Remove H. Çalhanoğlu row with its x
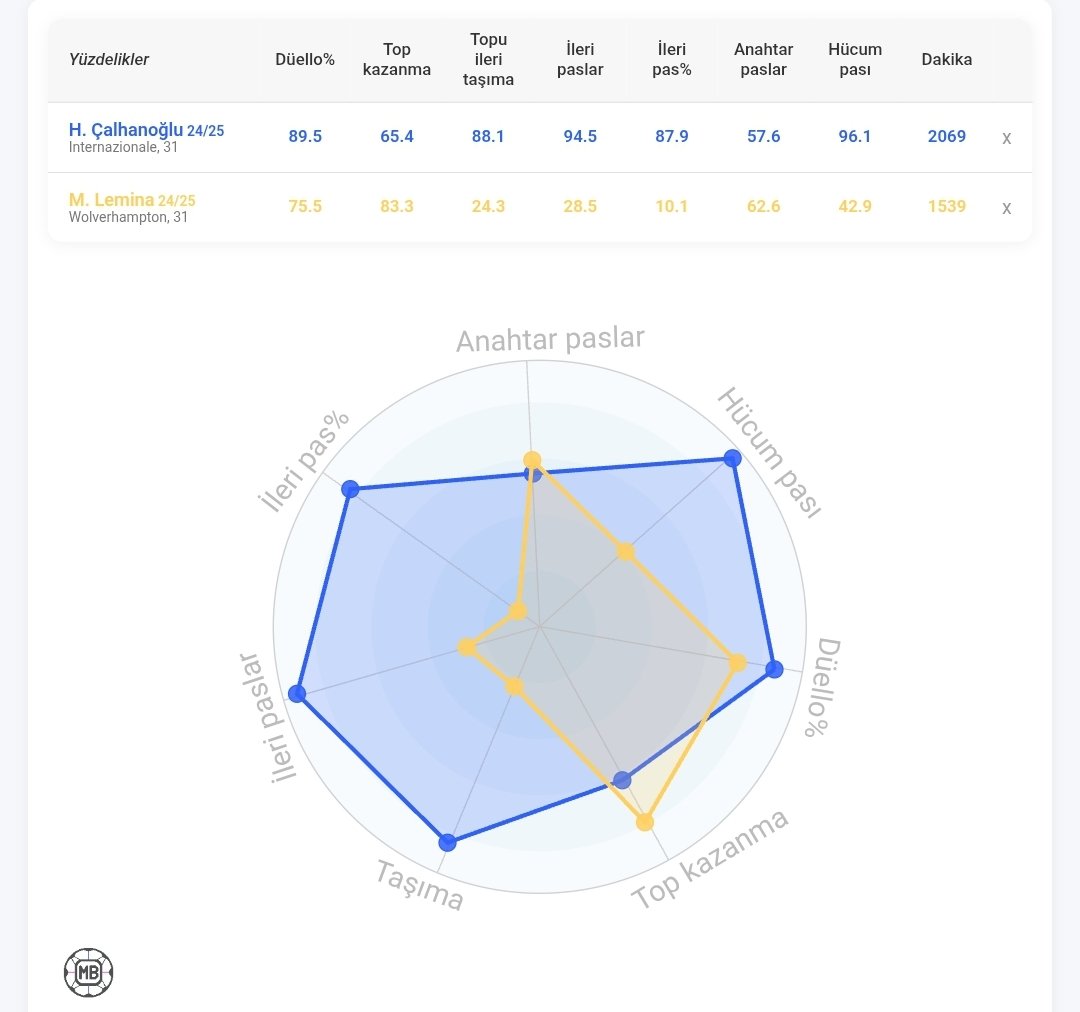 [x=1006, y=138]
